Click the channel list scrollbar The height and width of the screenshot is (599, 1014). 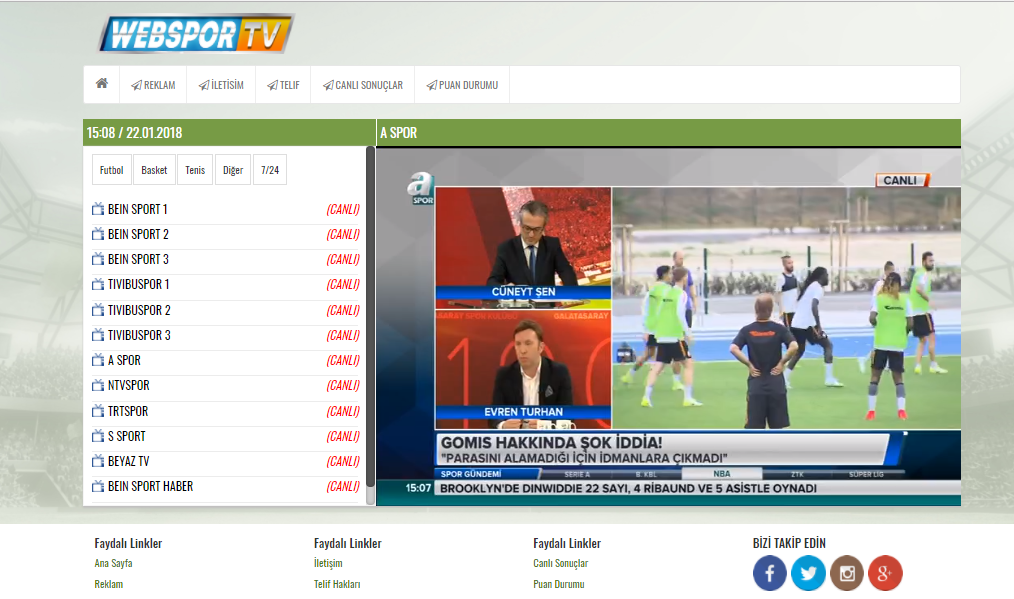coord(371,317)
